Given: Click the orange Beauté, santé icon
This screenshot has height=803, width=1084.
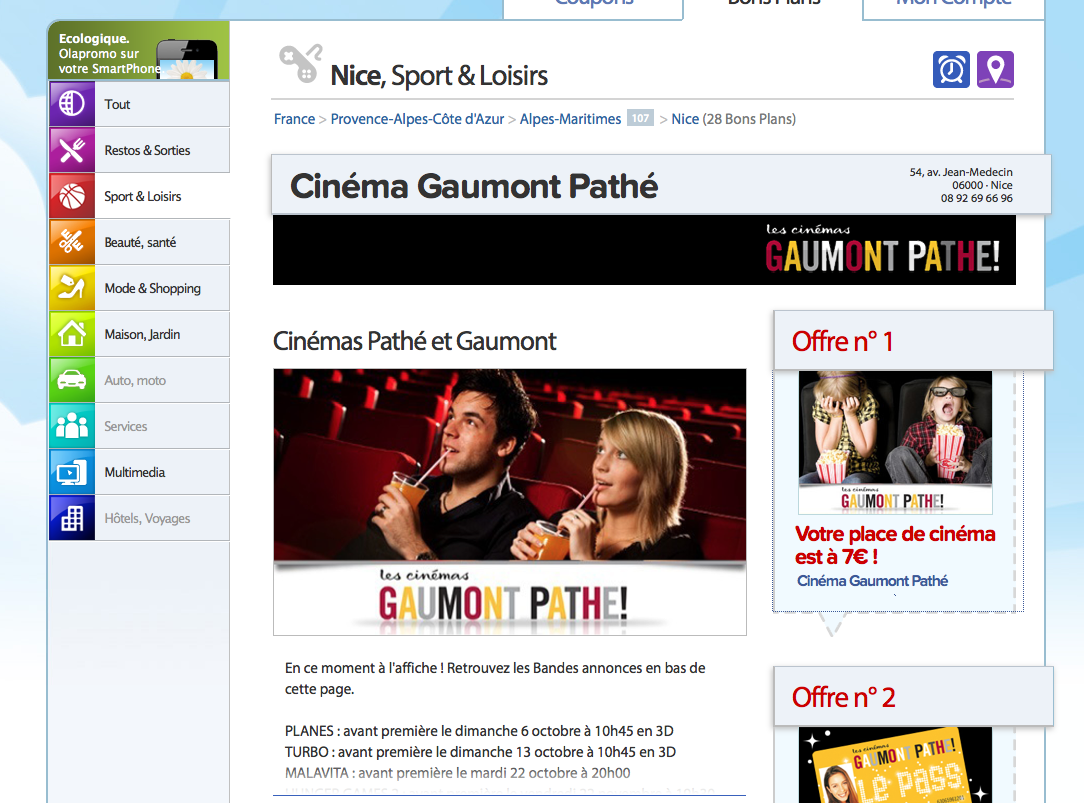Looking at the screenshot, I should [72, 242].
